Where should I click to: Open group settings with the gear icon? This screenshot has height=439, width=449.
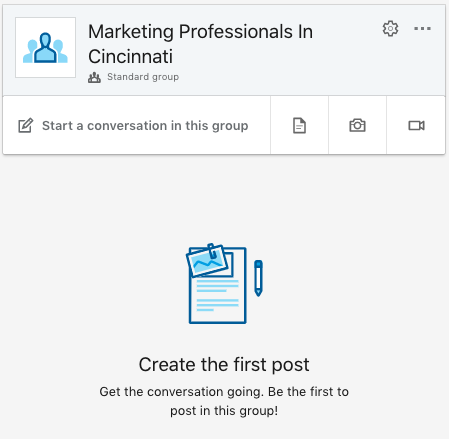pos(390,29)
